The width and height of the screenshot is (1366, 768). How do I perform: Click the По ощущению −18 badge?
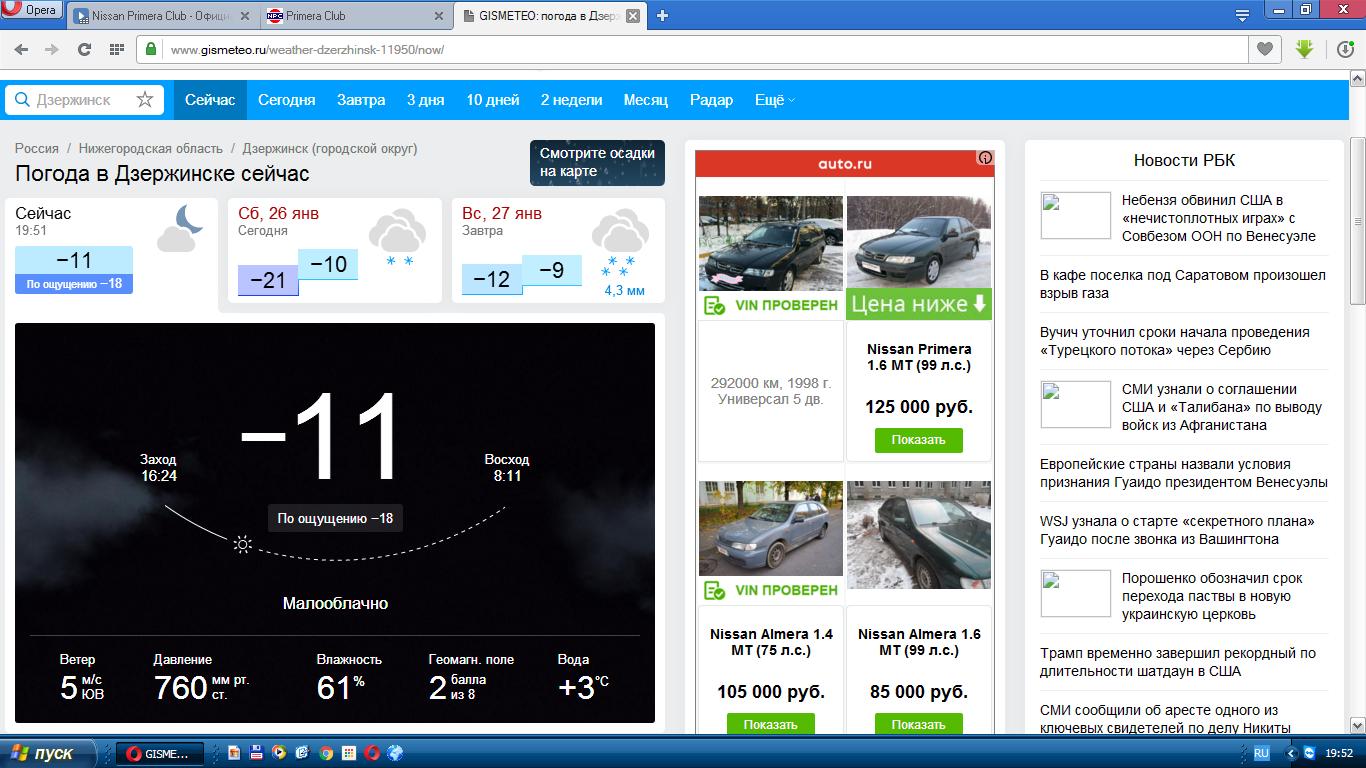click(335, 518)
